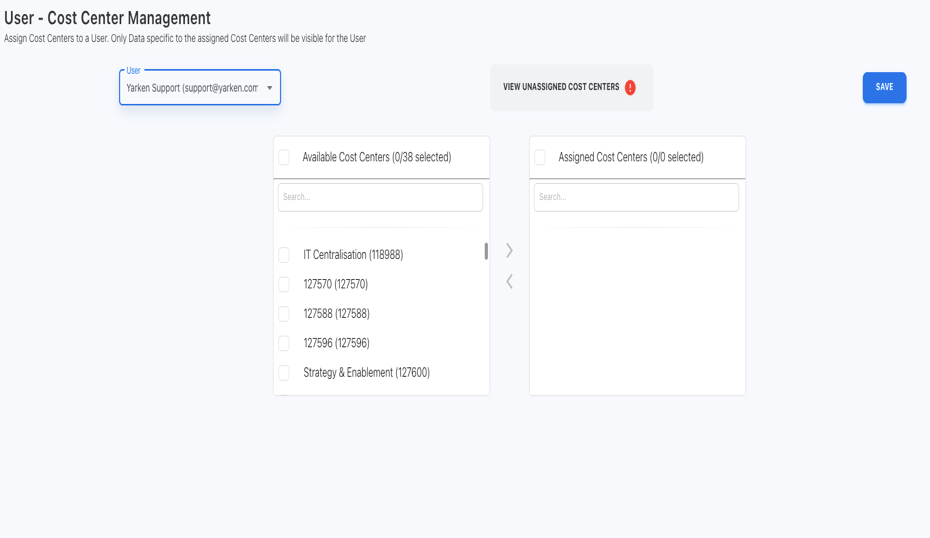Click the red unassigned cost centers alert icon
Image resolution: width=930 pixels, height=538 pixels.
[x=630, y=88]
